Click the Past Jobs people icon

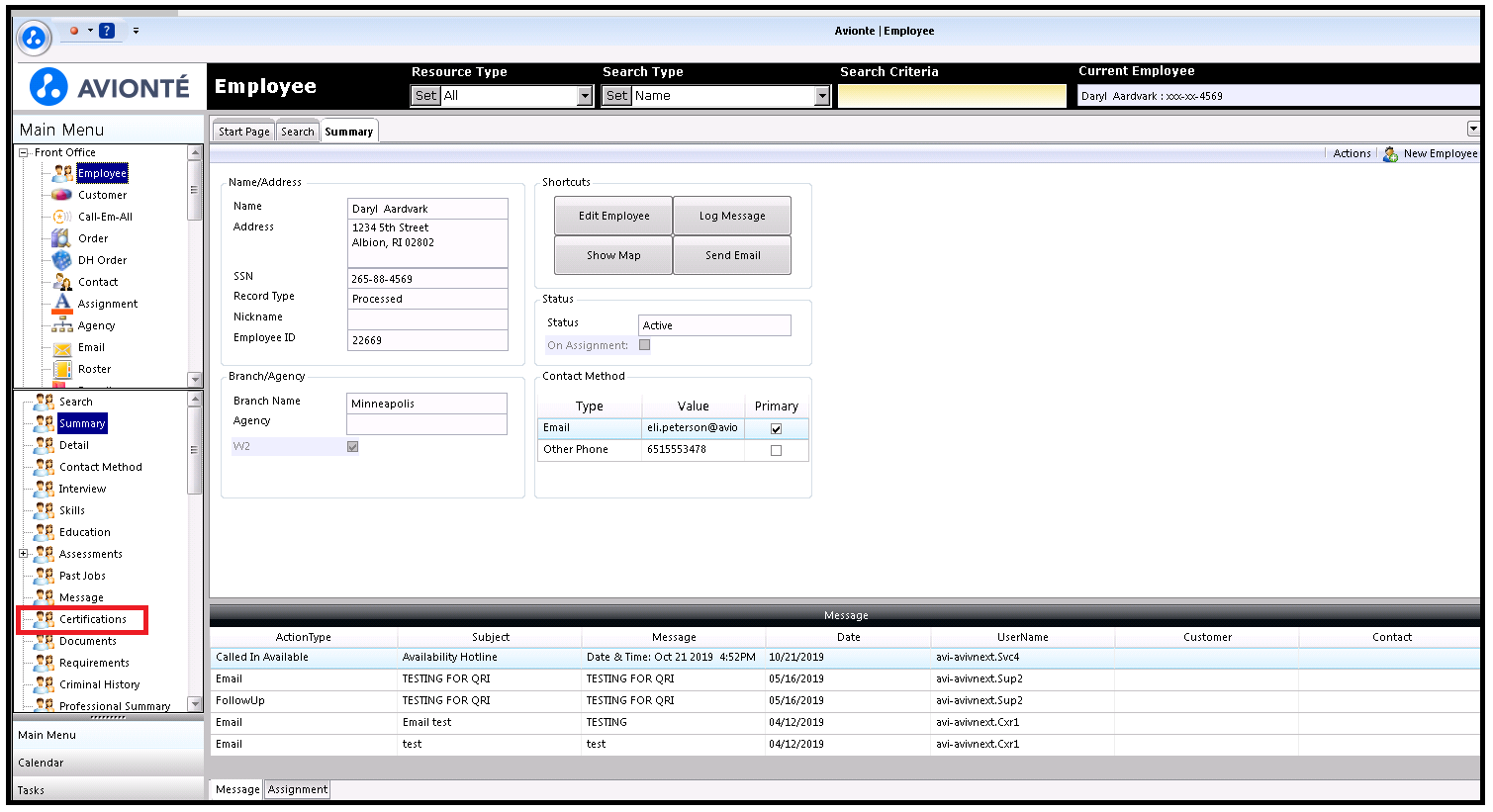44,576
